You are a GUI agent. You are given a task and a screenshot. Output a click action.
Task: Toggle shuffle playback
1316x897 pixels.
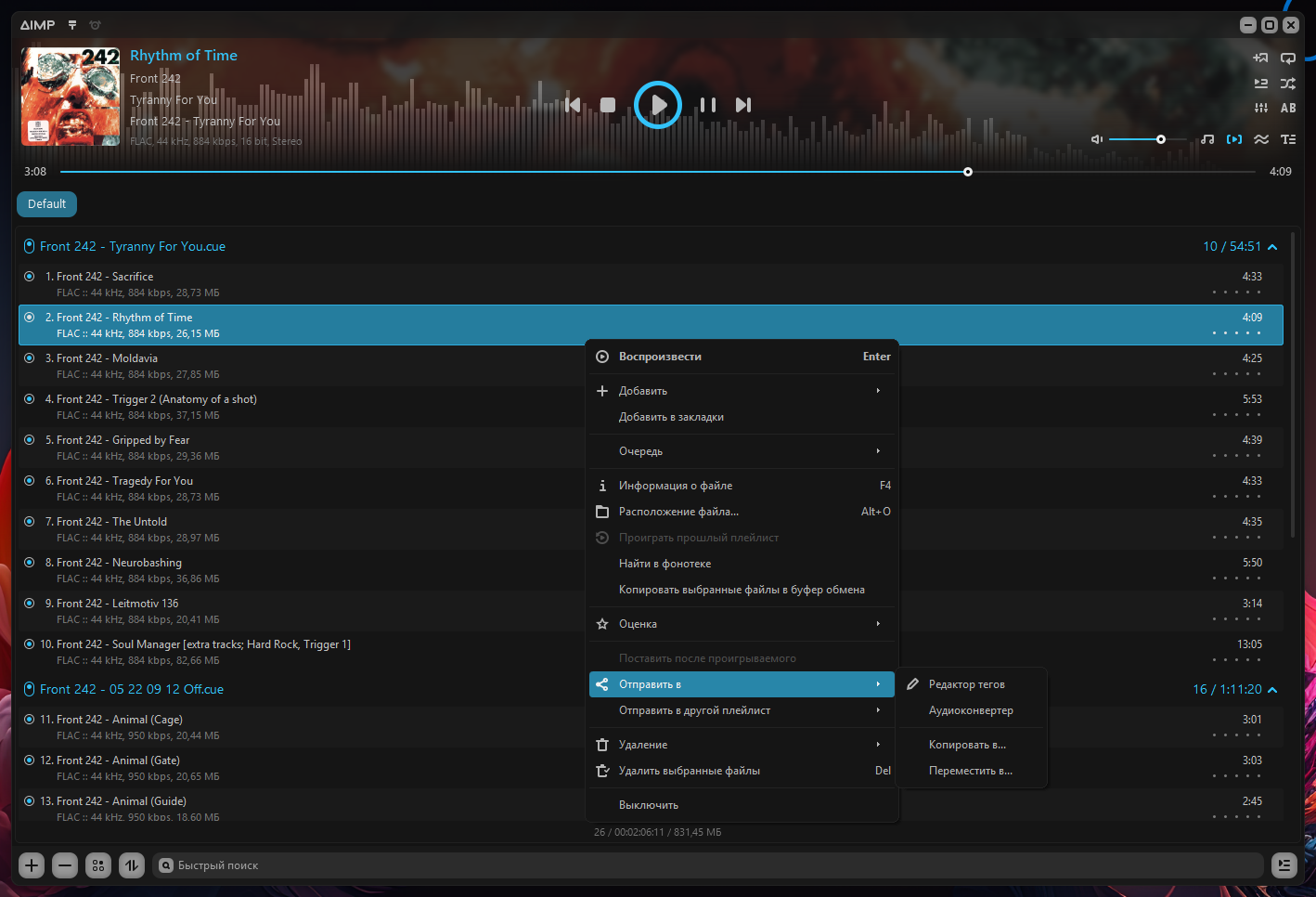point(1288,83)
